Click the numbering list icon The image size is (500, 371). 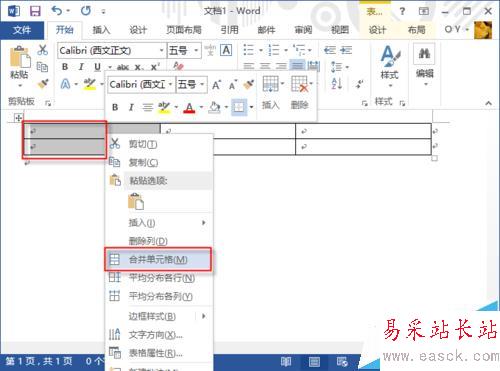[274, 50]
